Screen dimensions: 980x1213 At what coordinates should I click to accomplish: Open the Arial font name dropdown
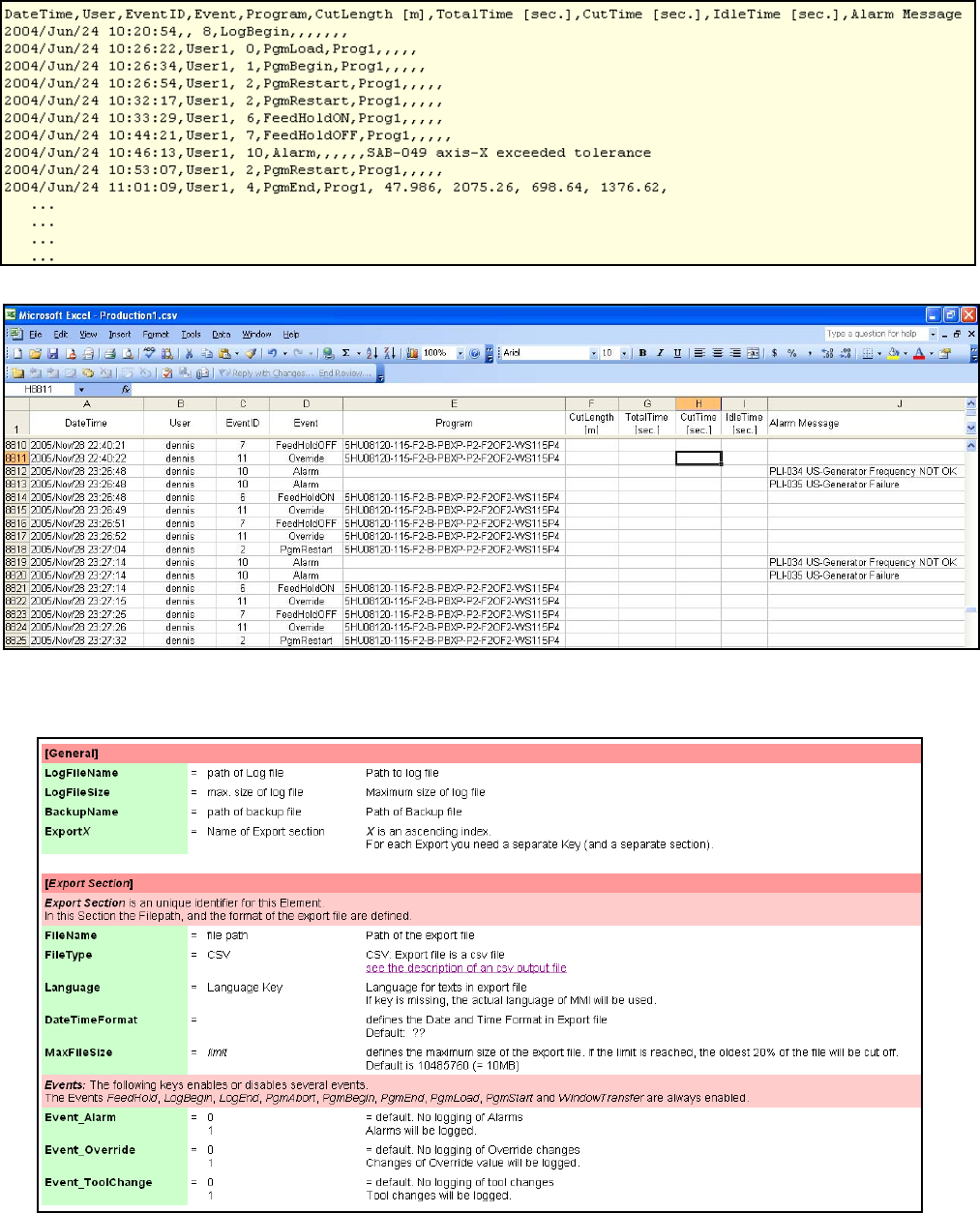tap(593, 353)
